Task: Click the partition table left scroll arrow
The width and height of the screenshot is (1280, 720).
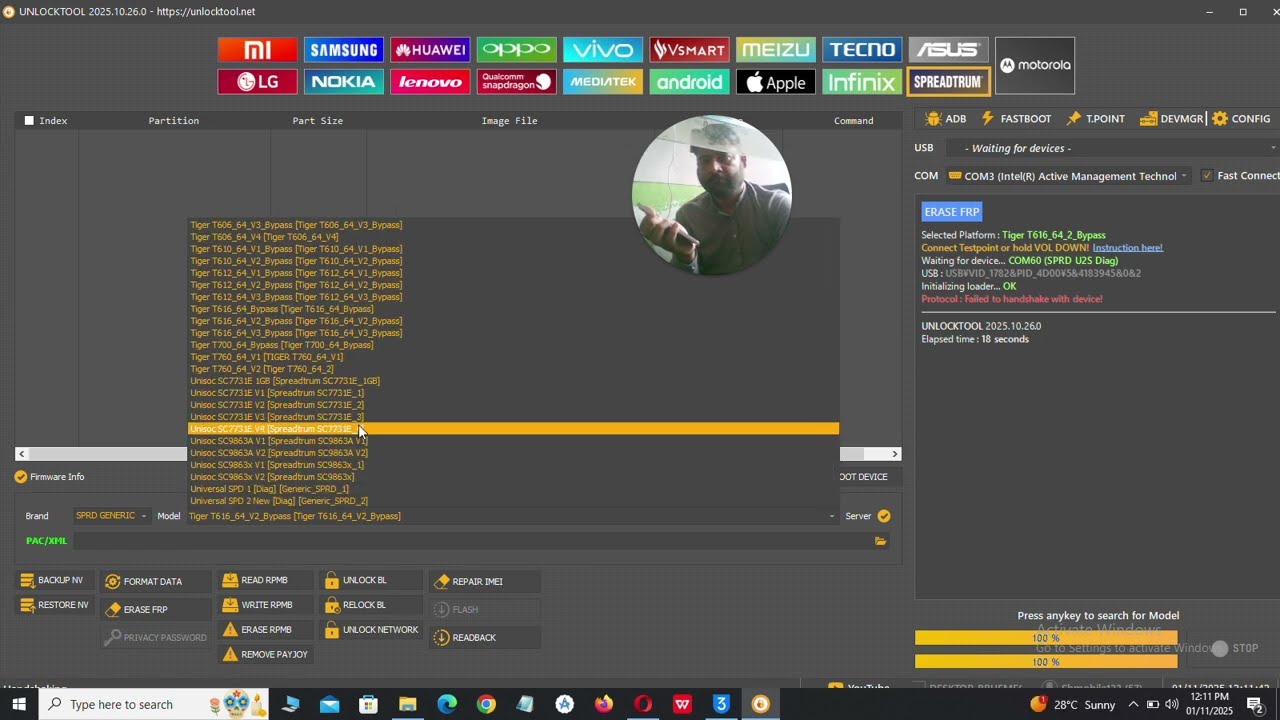Action: [21, 454]
